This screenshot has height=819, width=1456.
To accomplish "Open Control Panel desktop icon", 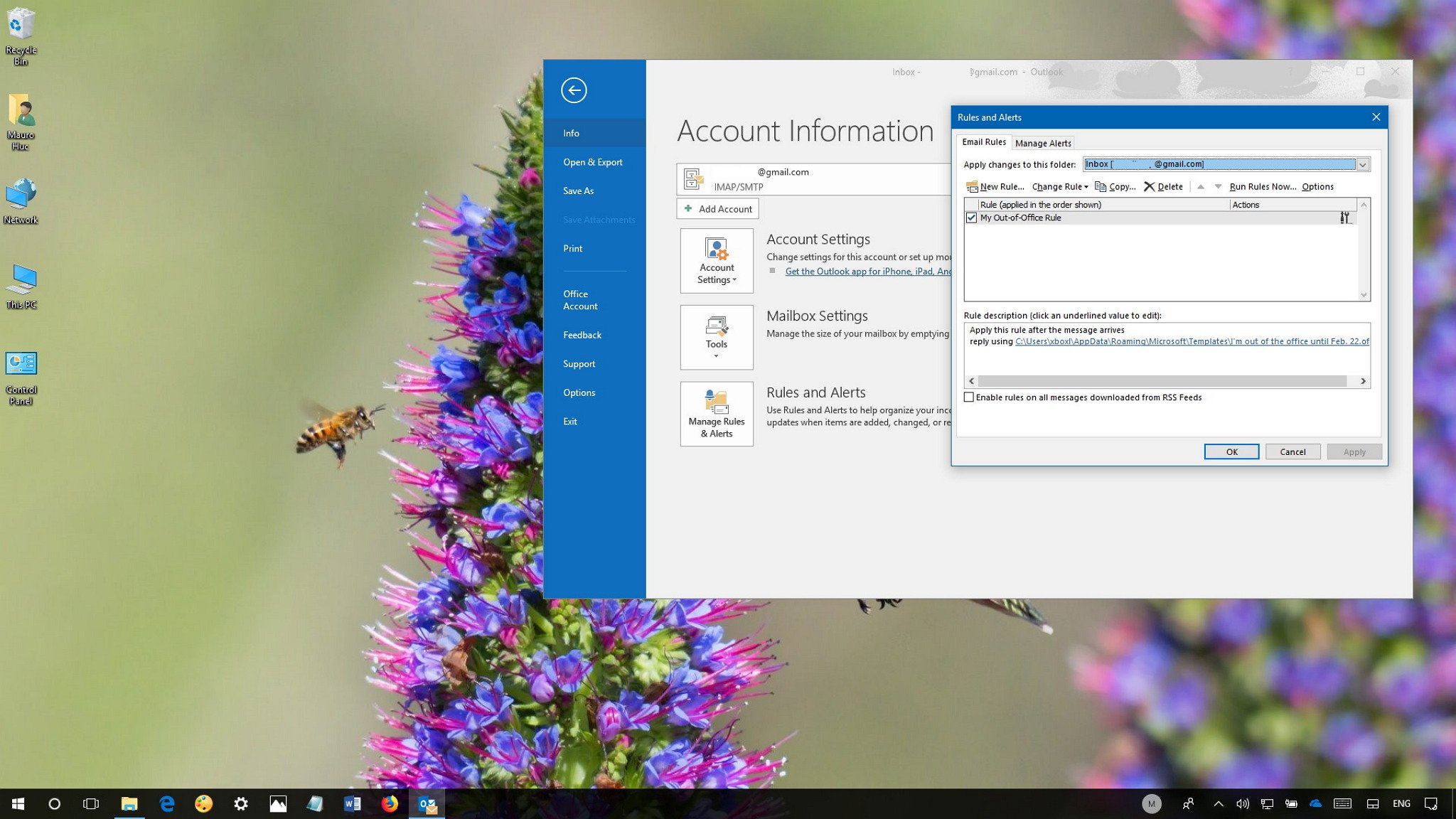I will point(21,378).
